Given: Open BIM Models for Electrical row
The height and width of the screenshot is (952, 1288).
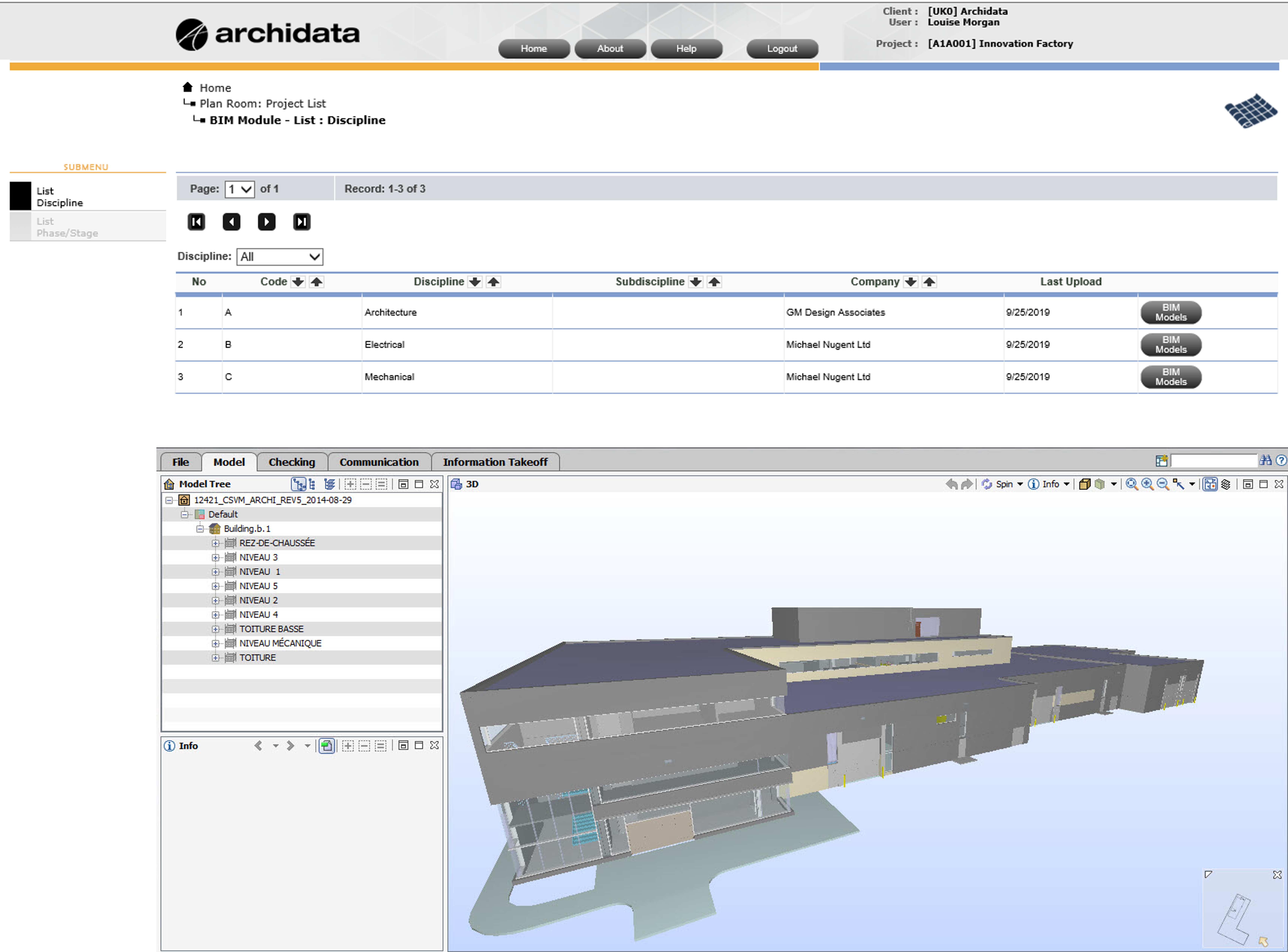Looking at the screenshot, I should click(1171, 345).
